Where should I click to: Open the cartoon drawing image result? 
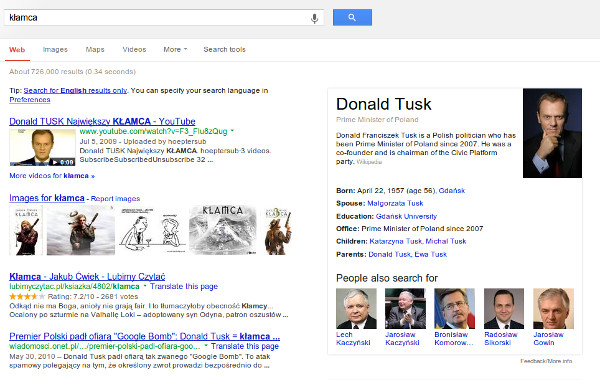point(152,230)
